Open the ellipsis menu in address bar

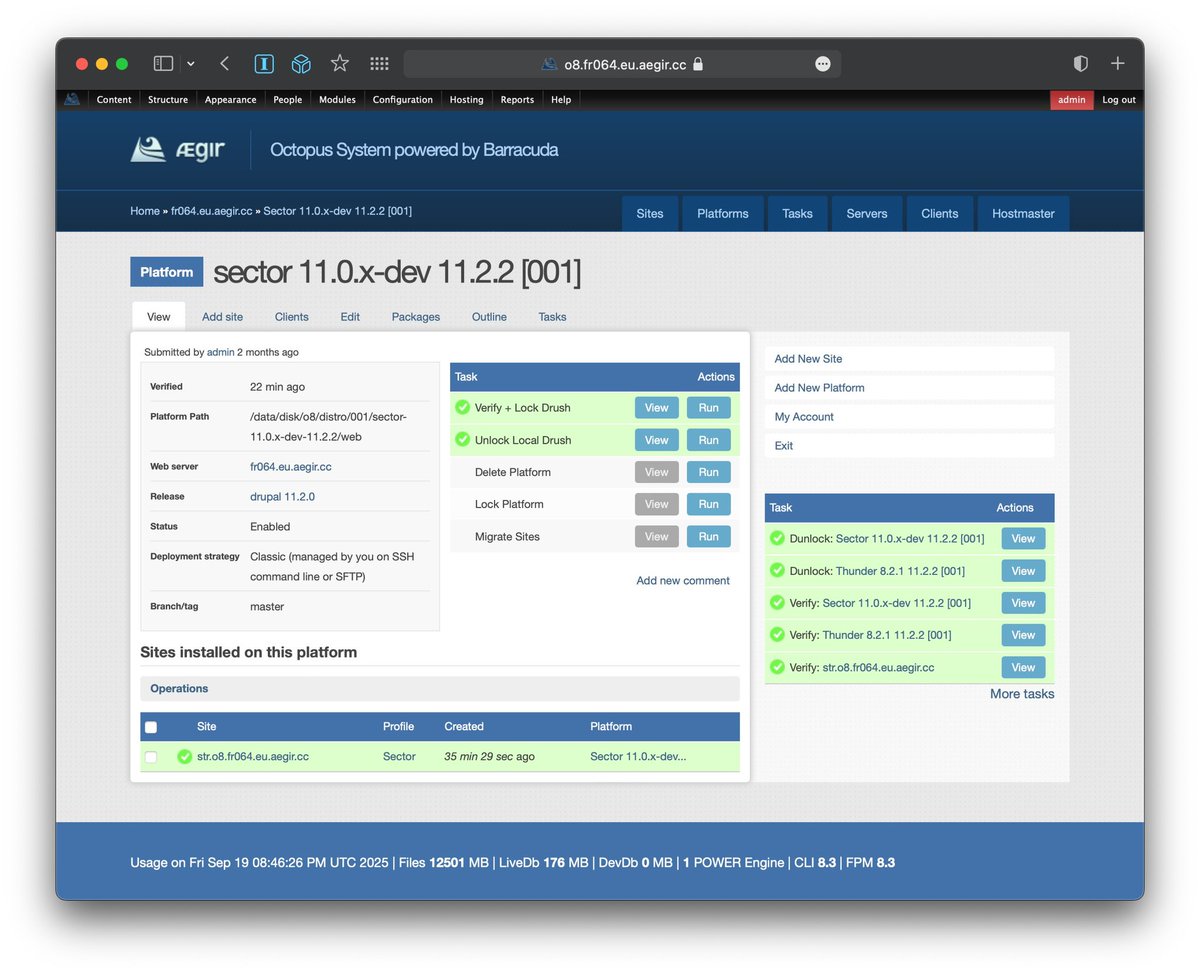822,63
